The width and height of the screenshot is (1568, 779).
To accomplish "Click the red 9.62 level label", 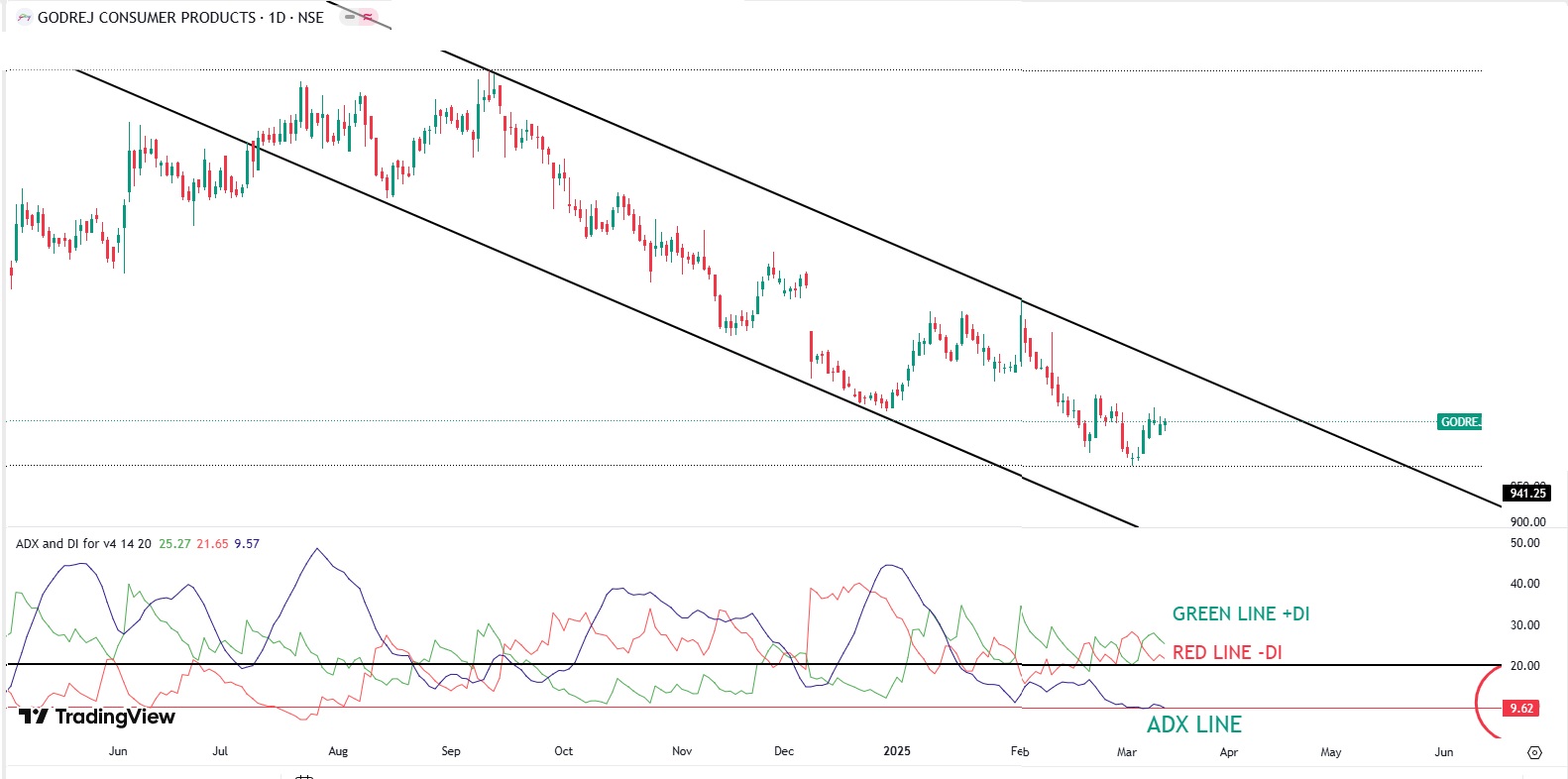I will (1521, 709).
